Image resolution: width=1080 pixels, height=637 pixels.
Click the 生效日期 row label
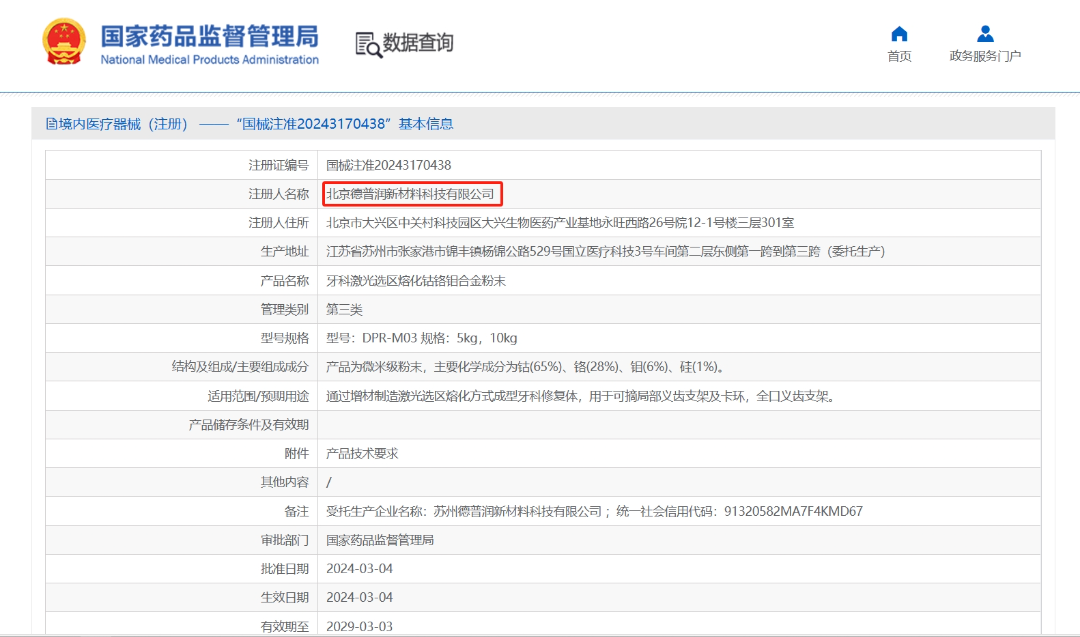284,598
